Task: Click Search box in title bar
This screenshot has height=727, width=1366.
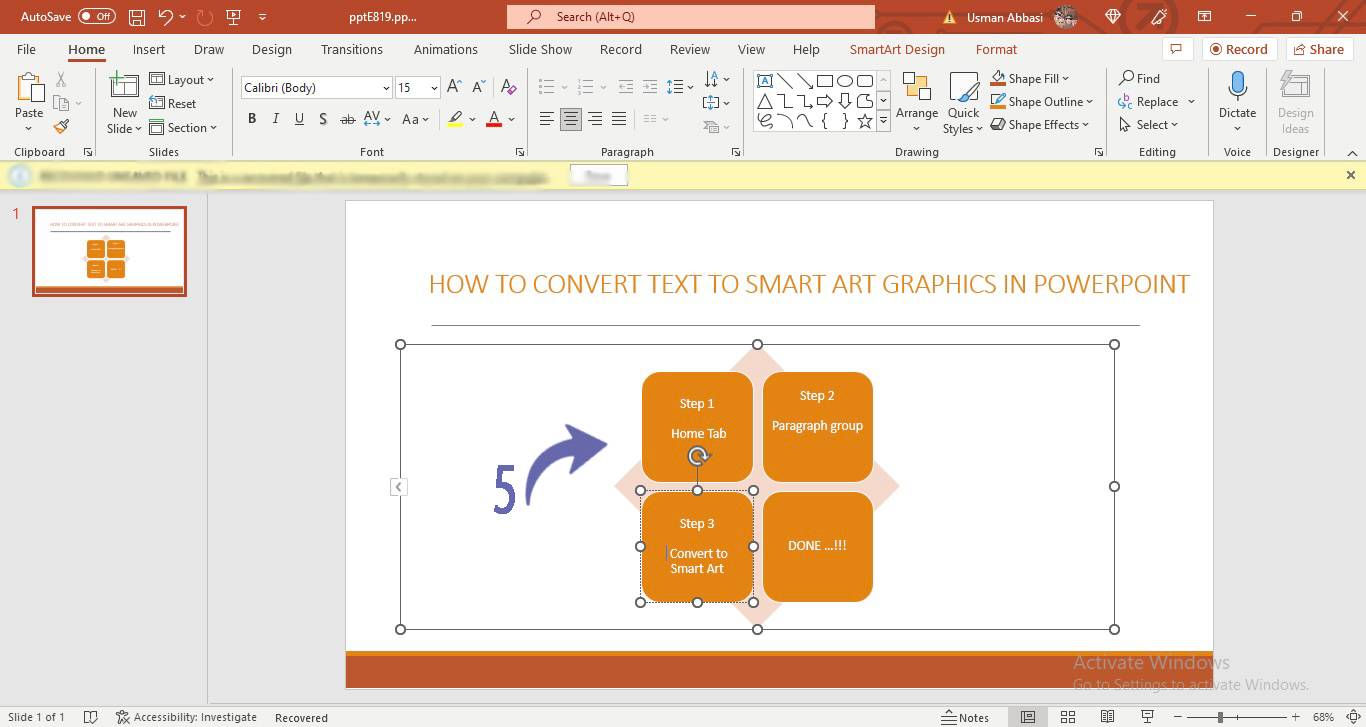Action: (691, 17)
